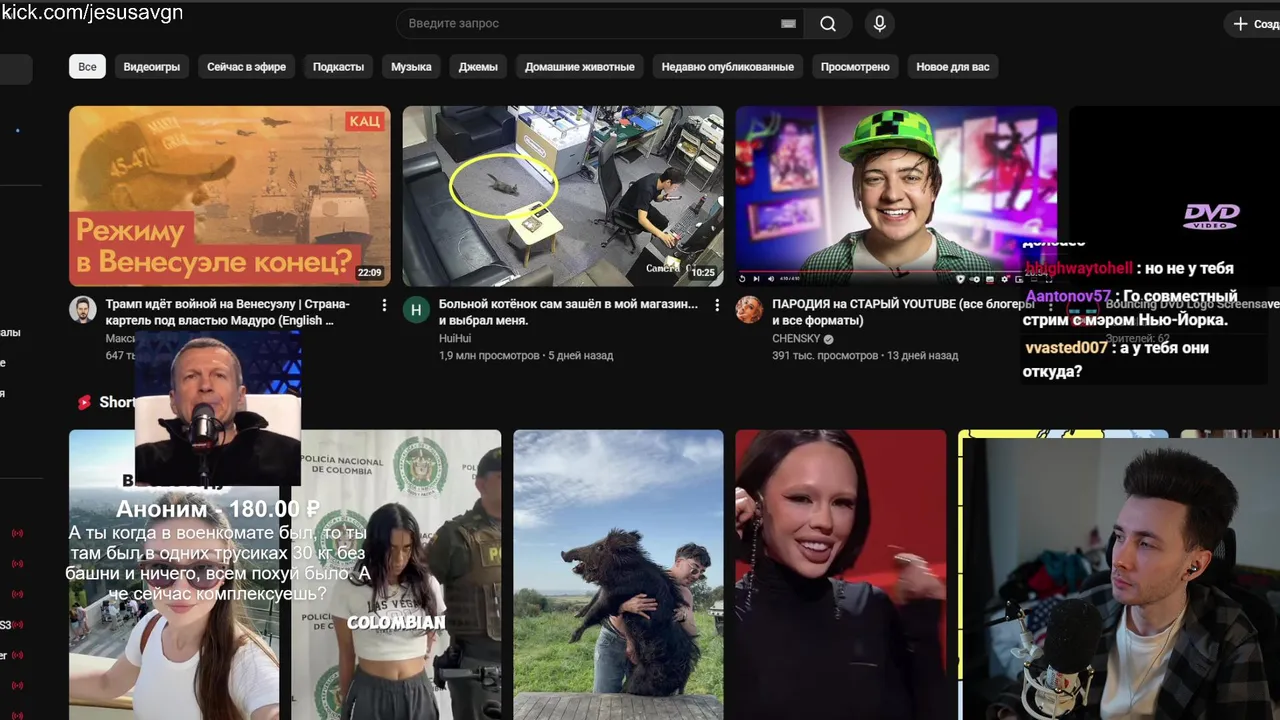
Task: Select the Подкасты filter chip
Action: click(x=338, y=67)
